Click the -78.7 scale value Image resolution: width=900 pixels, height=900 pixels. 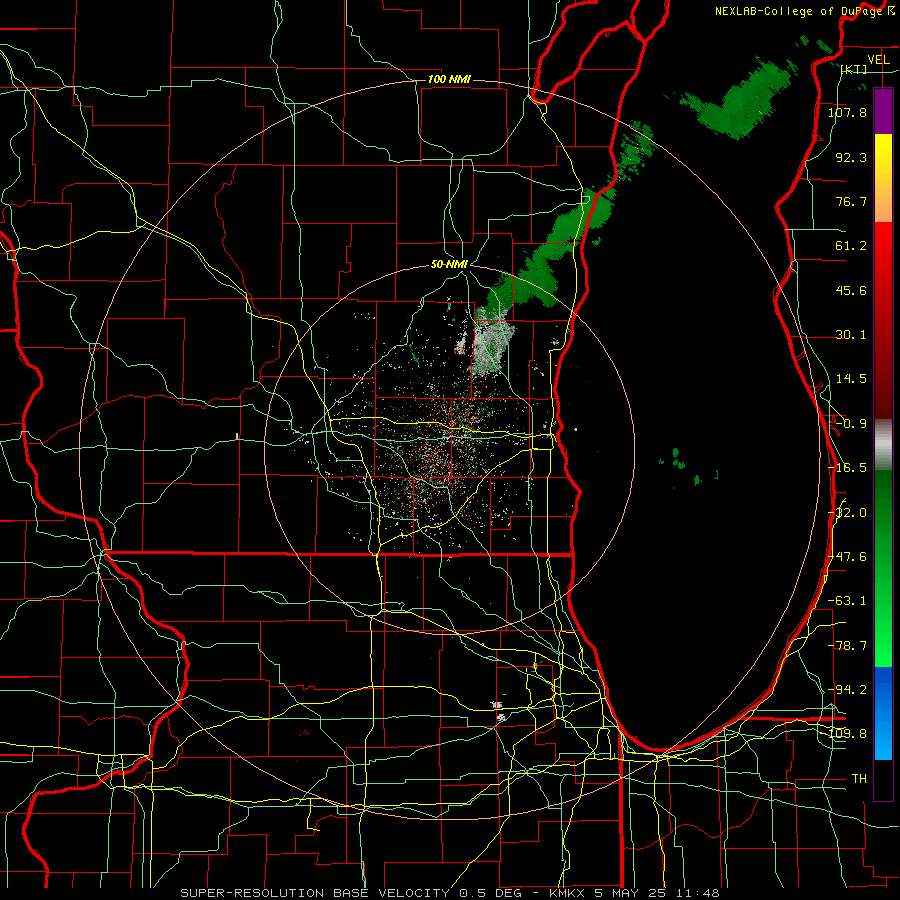click(x=847, y=646)
